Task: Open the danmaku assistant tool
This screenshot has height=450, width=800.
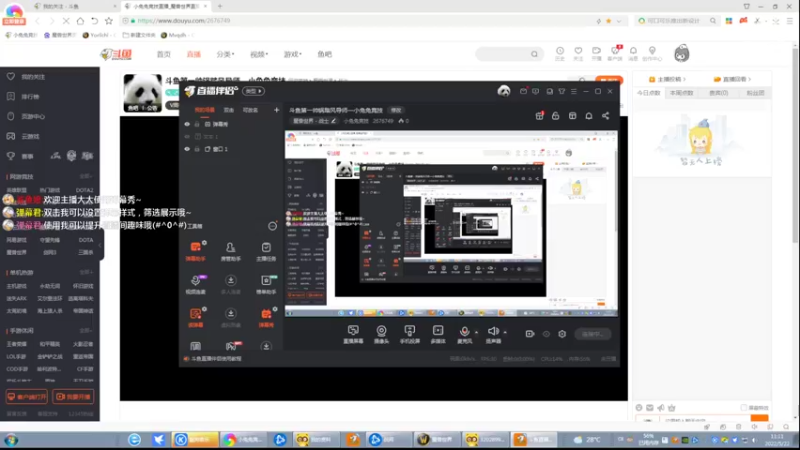Action: (x=196, y=252)
